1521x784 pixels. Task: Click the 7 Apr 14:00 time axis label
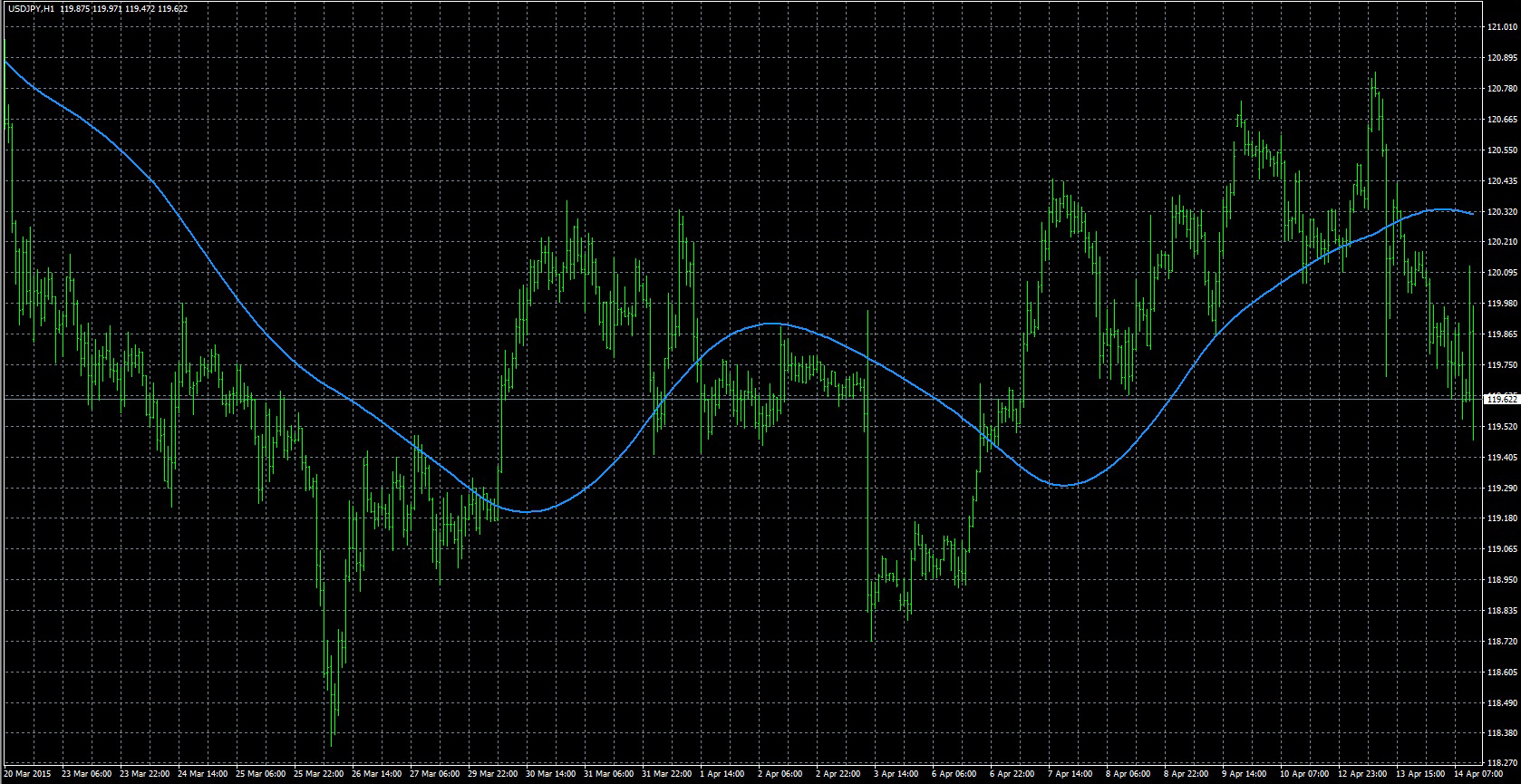pos(1071,776)
